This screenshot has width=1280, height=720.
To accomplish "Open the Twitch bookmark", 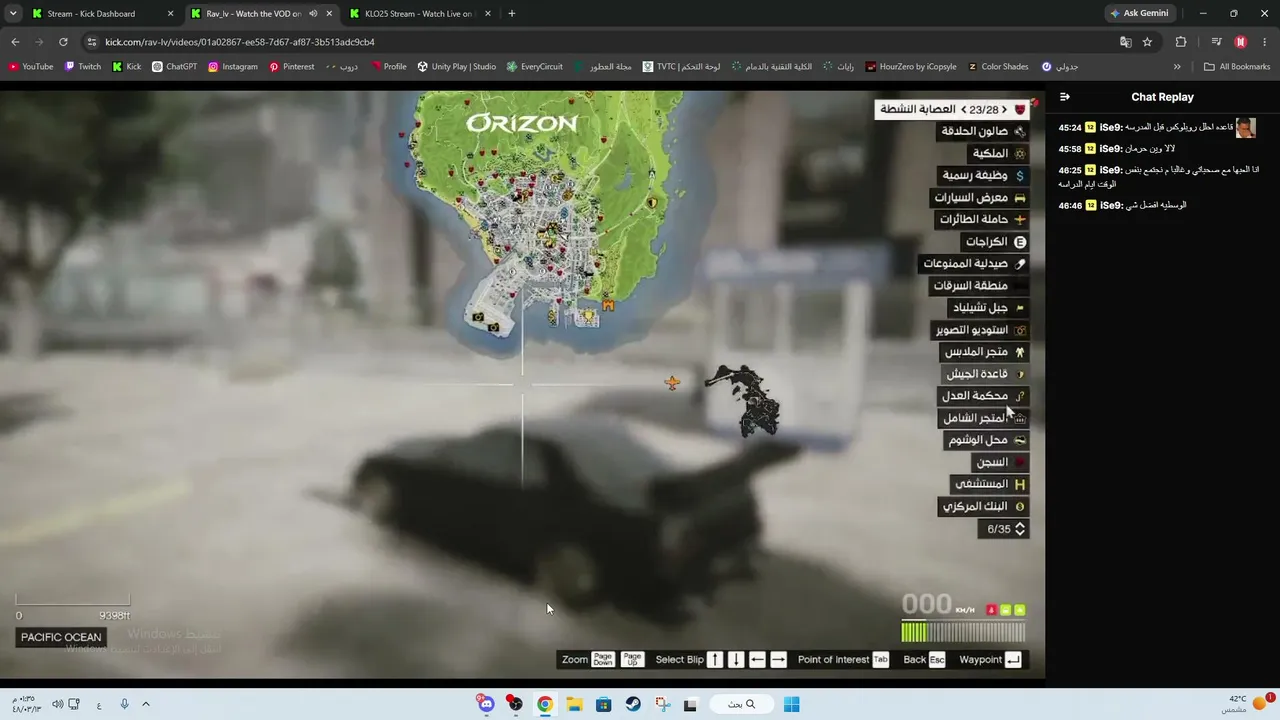I will pyautogui.click(x=83, y=67).
